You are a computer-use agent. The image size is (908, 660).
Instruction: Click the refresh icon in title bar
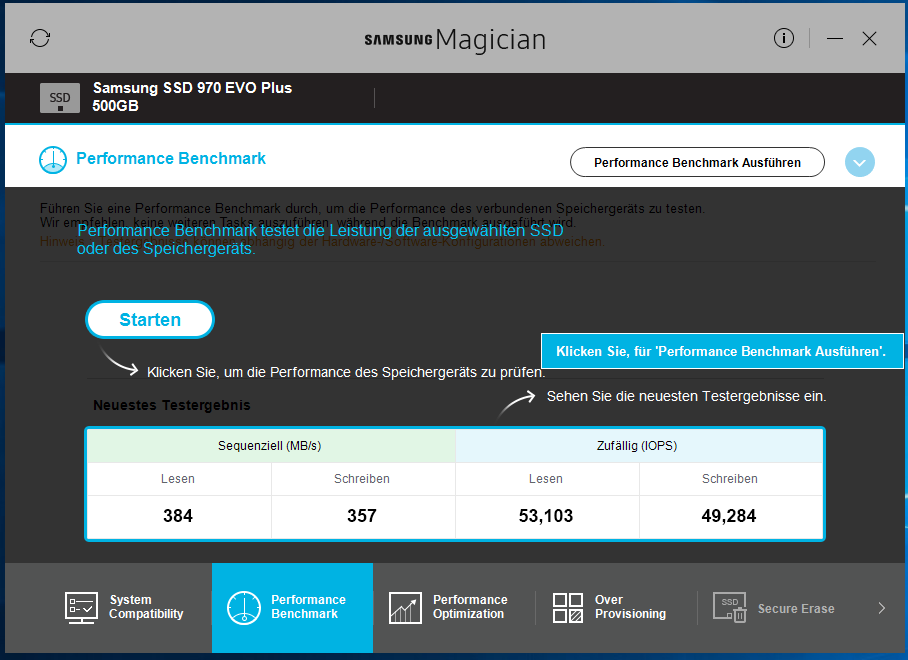click(x=40, y=38)
